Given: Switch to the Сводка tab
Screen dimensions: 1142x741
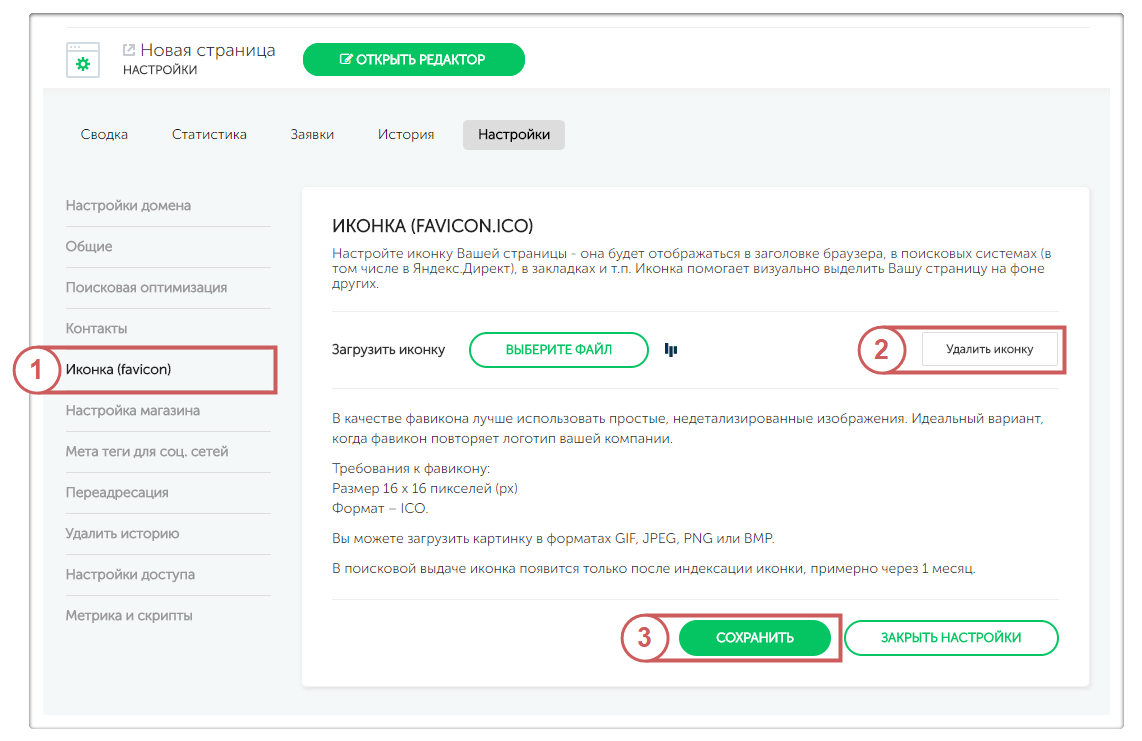Looking at the screenshot, I should [104, 134].
